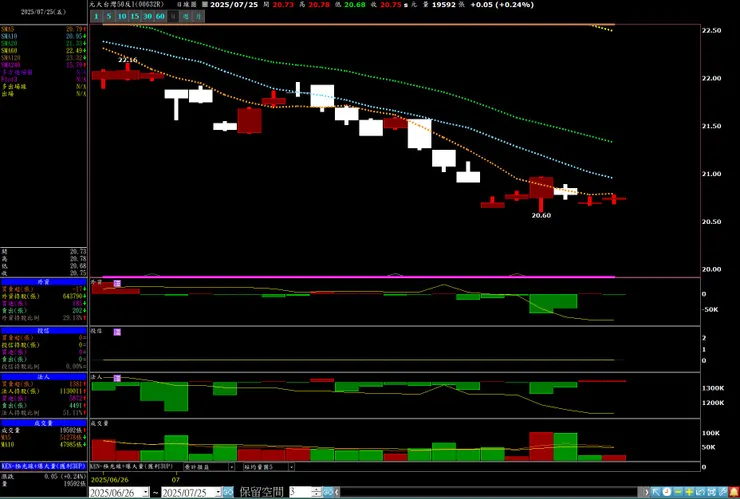740x499 pixels.
Task: Switch to the 5-minute chart period
Action: 109,17
